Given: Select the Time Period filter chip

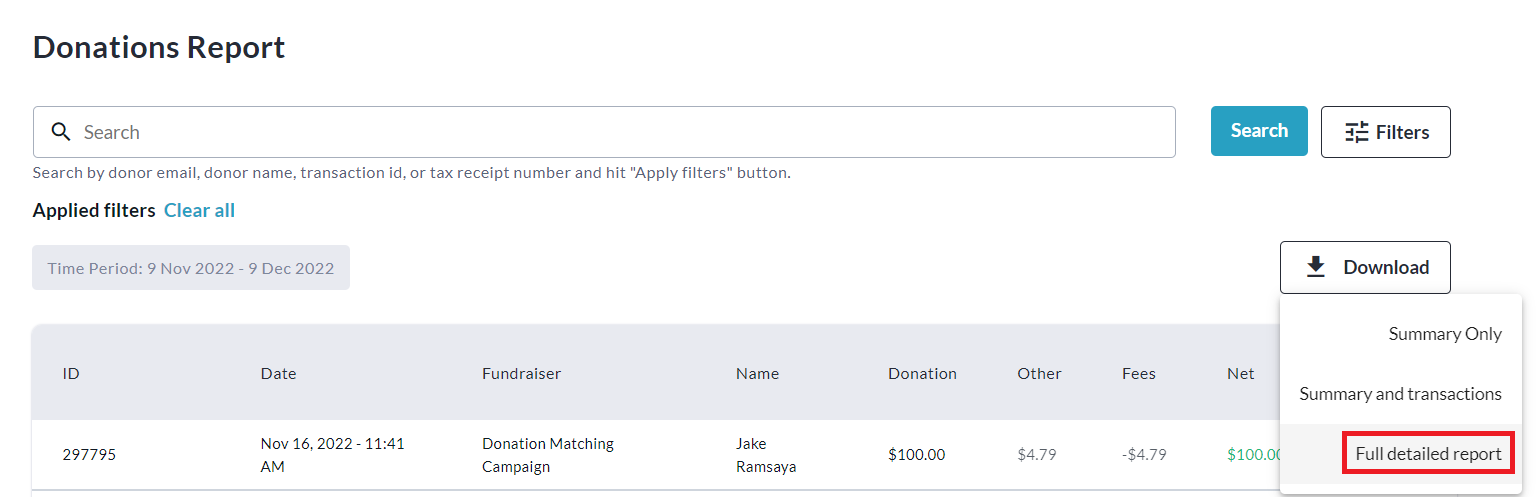Looking at the screenshot, I should coord(191,268).
